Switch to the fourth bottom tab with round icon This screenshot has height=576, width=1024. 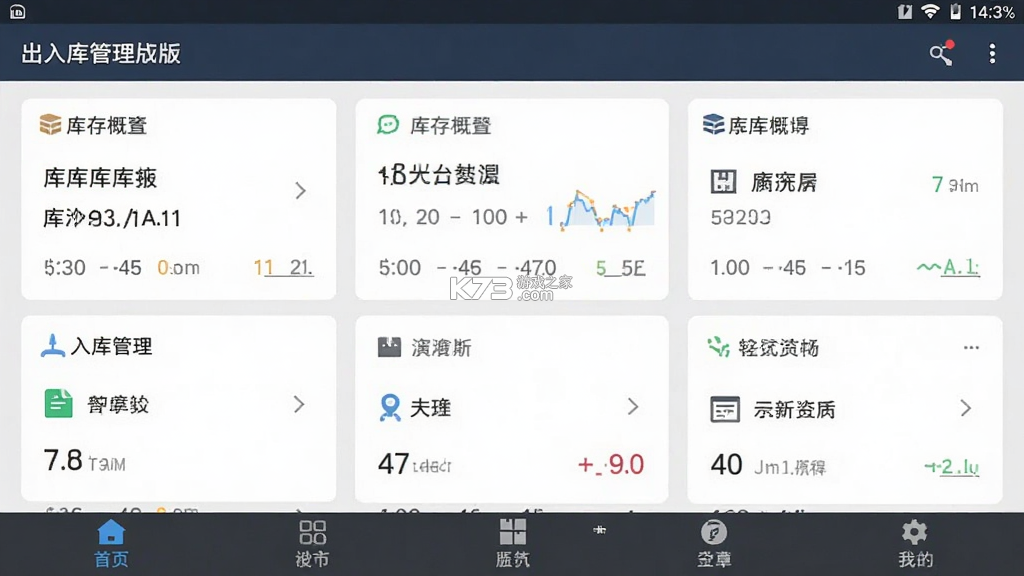coord(714,543)
